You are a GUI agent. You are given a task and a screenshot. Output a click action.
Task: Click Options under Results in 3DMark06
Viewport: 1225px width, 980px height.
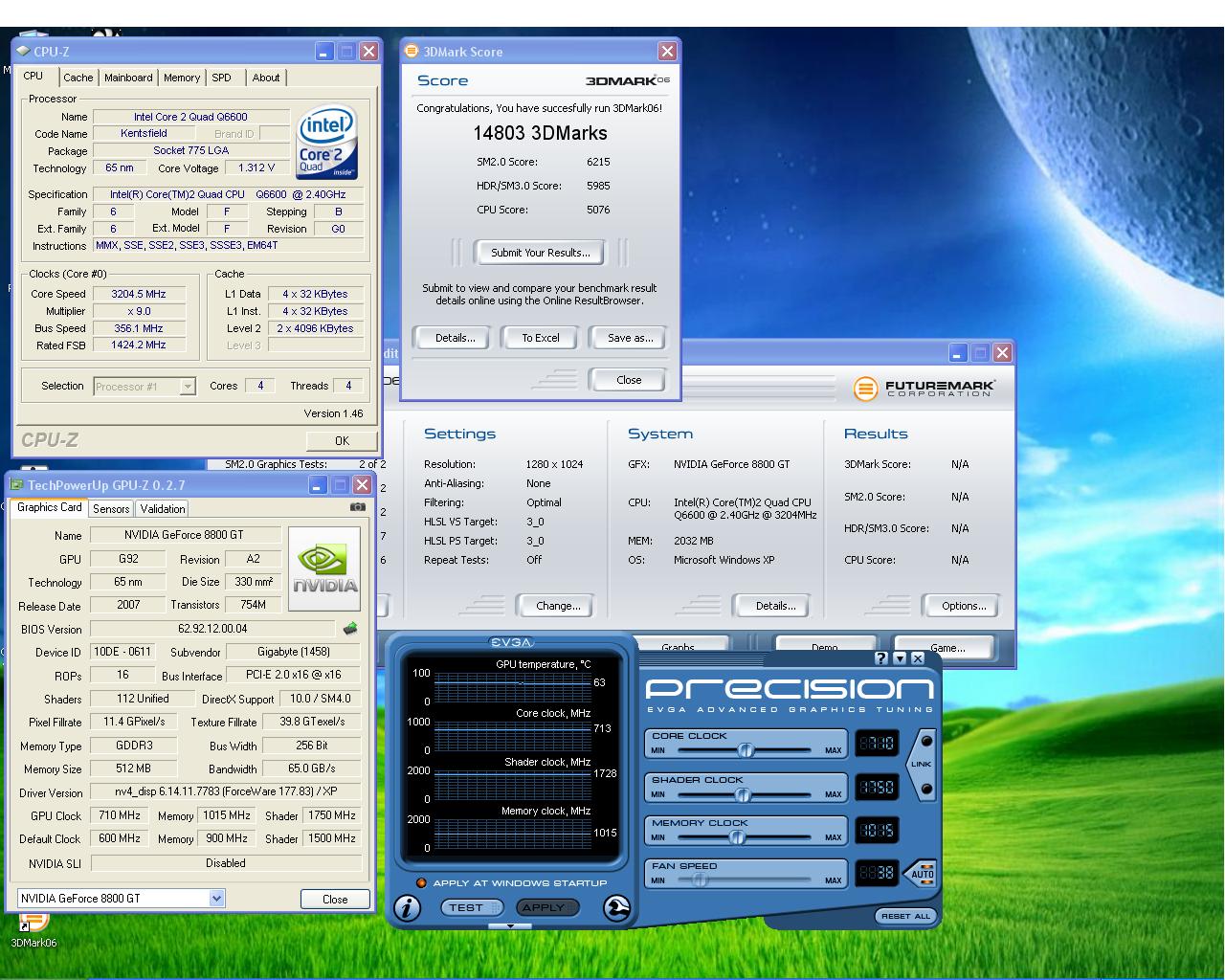(964, 606)
